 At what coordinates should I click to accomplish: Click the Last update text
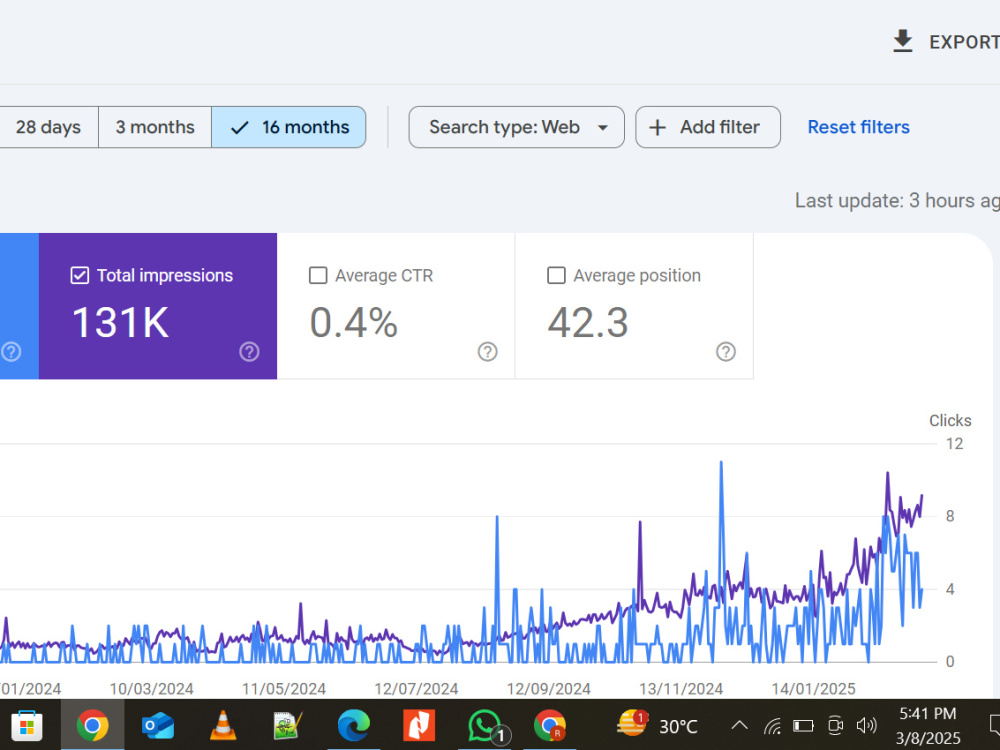coord(897,201)
